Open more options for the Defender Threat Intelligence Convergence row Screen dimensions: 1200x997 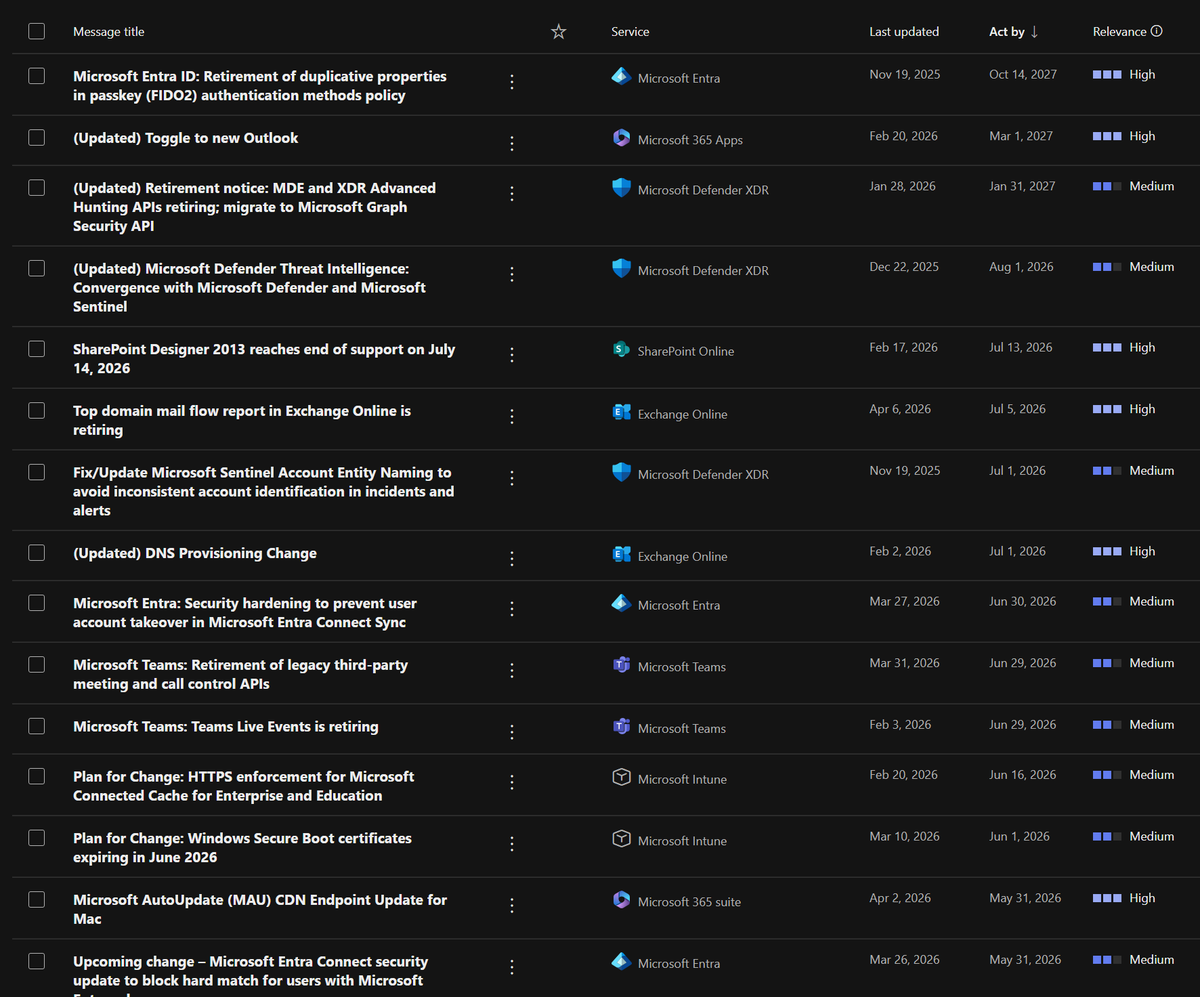(x=512, y=274)
